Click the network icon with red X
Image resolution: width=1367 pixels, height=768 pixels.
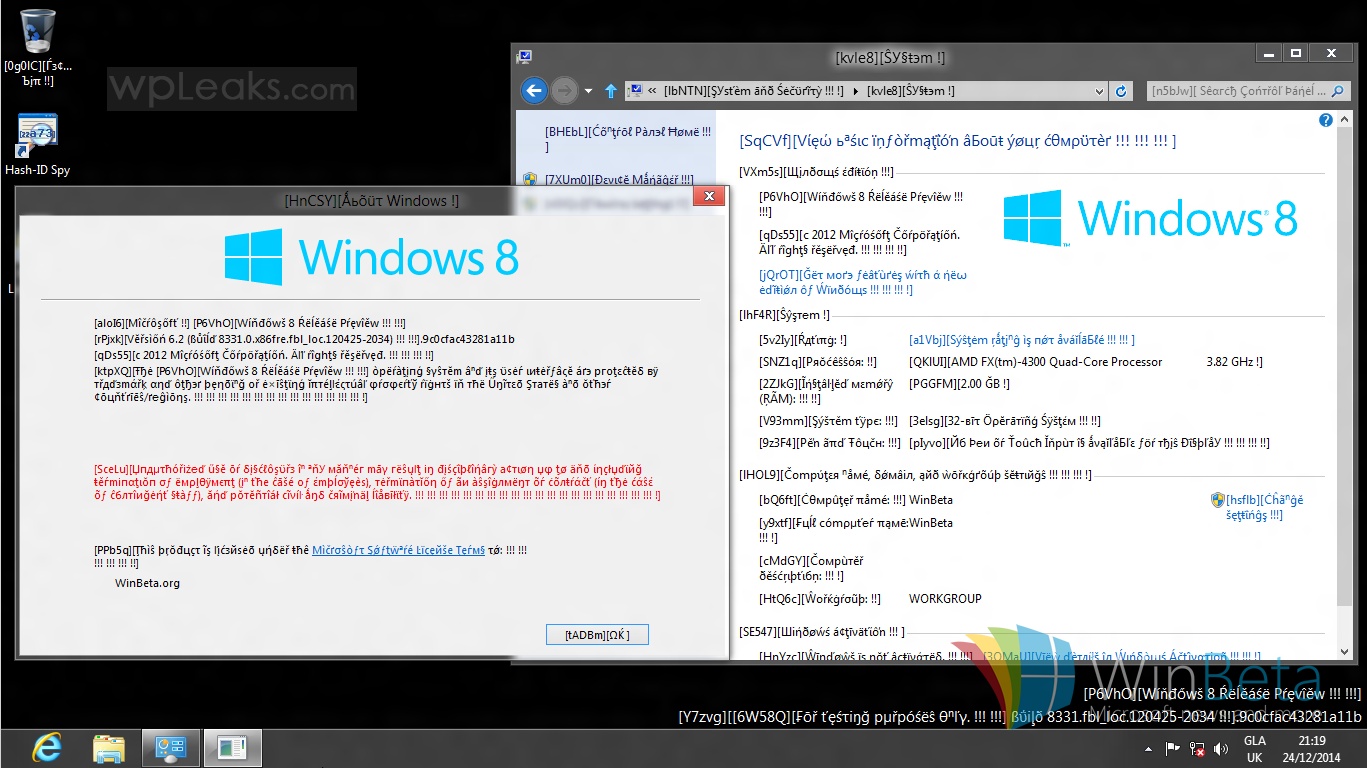click(x=1197, y=748)
